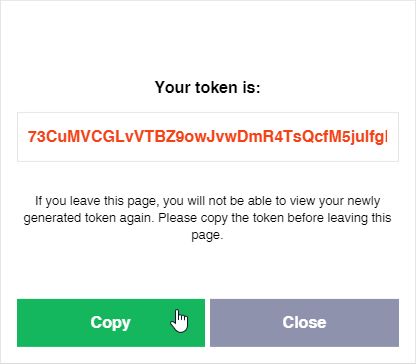
Task: Click the first line 'If you leave this page'
Action: tap(207, 201)
